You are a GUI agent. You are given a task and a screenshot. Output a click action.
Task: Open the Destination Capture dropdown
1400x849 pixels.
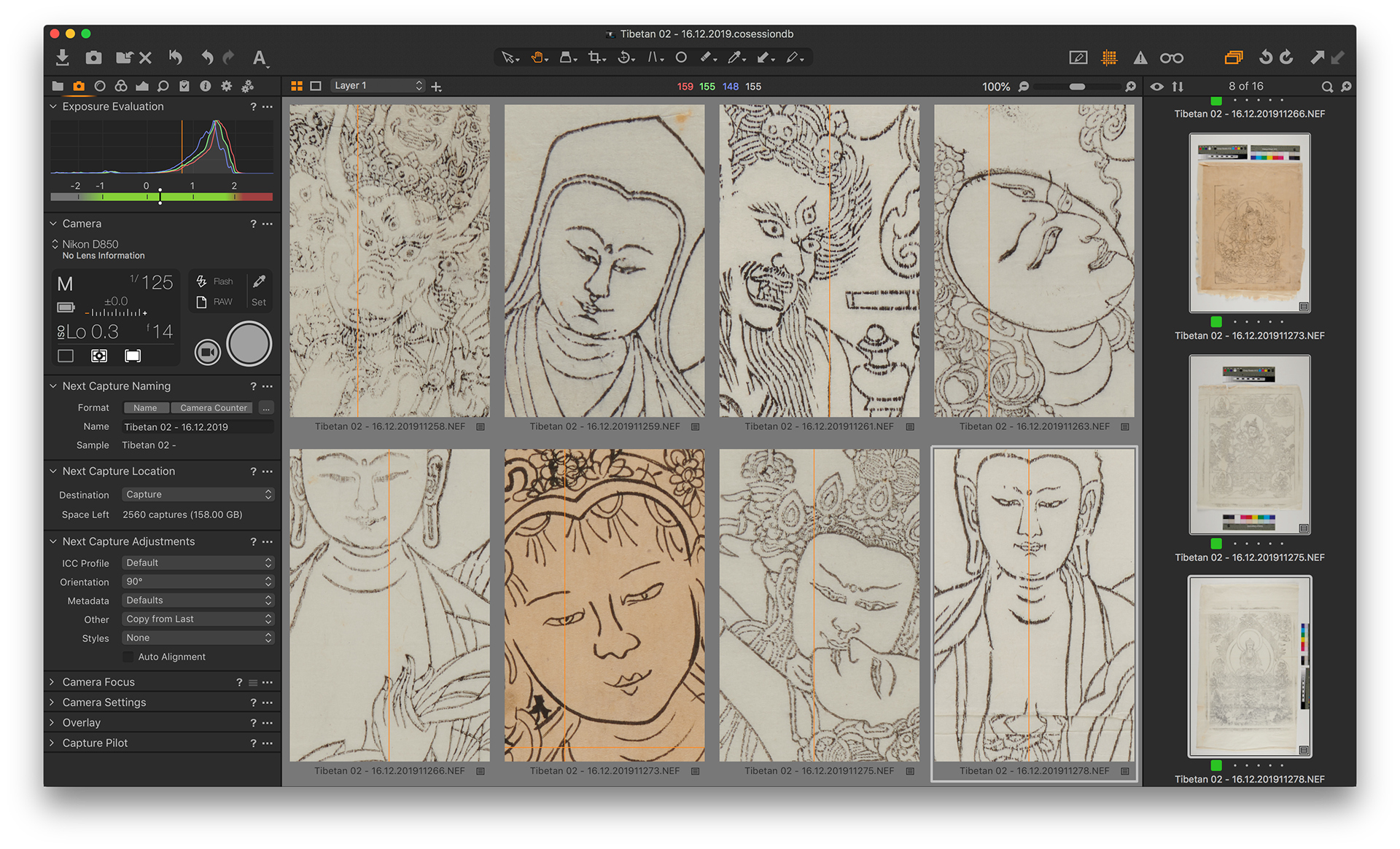point(198,494)
